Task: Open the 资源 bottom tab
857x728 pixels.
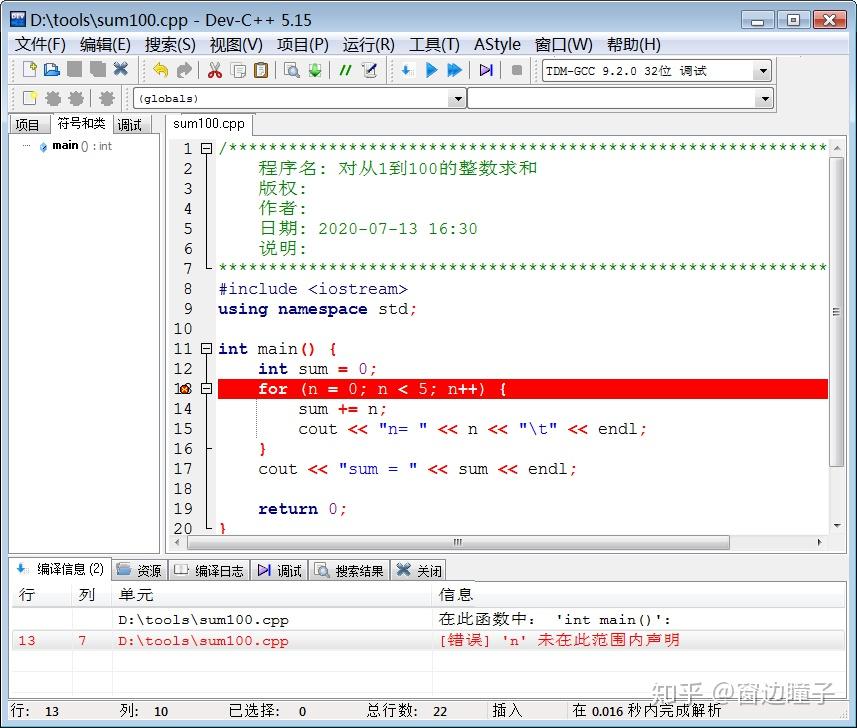Action: coord(139,571)
